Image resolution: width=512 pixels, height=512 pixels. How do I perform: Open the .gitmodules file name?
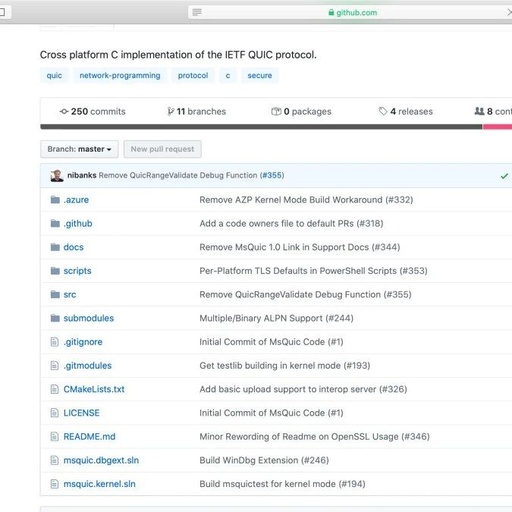pyautogui.click(x=88, y=365)
